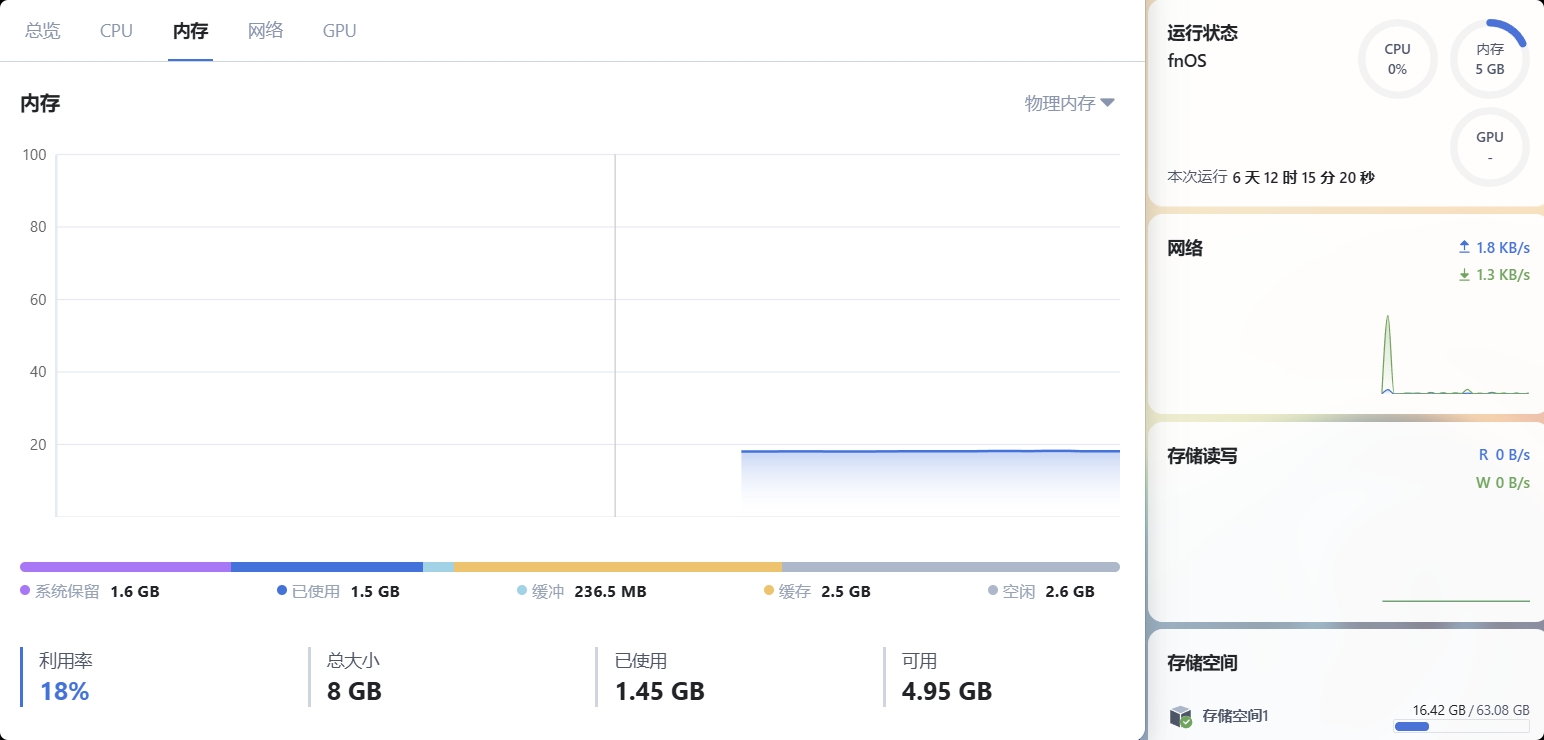Click the 存储空间1 usage progress bar
This screenshot has height=740, width=1544.
[1461, 726]
